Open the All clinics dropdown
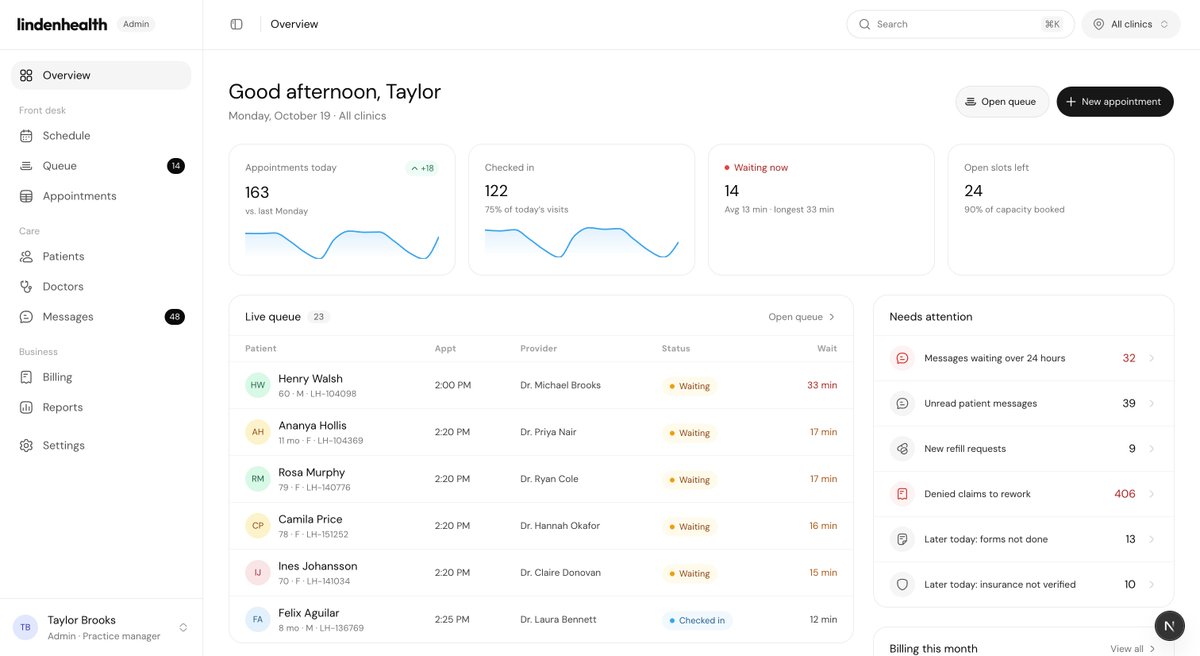 1131,24
